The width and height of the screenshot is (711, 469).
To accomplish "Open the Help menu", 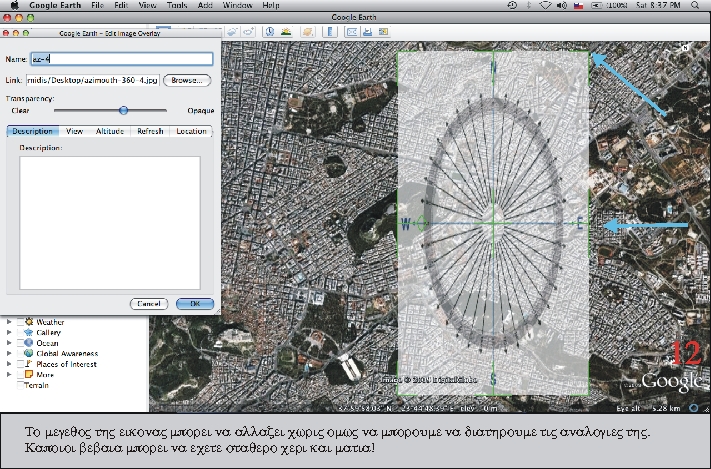I will pyautogui.click(x=271, y=5).
